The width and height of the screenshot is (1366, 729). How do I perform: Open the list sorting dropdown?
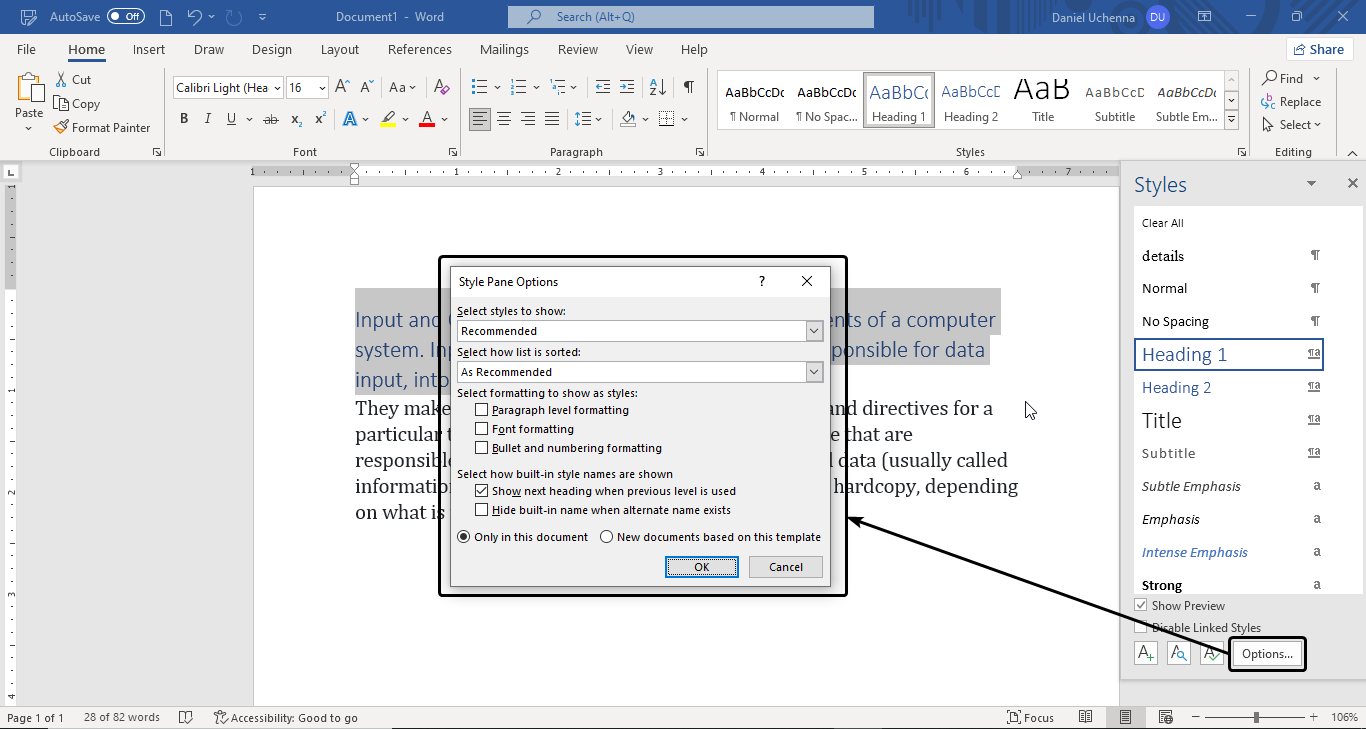[813, 372]
